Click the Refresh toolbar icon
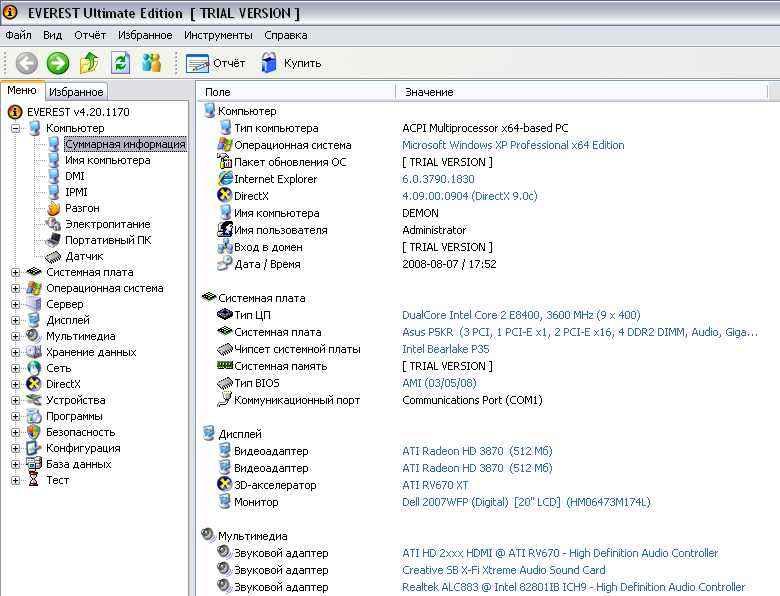The image size is (780, 596). click(120, 63)
